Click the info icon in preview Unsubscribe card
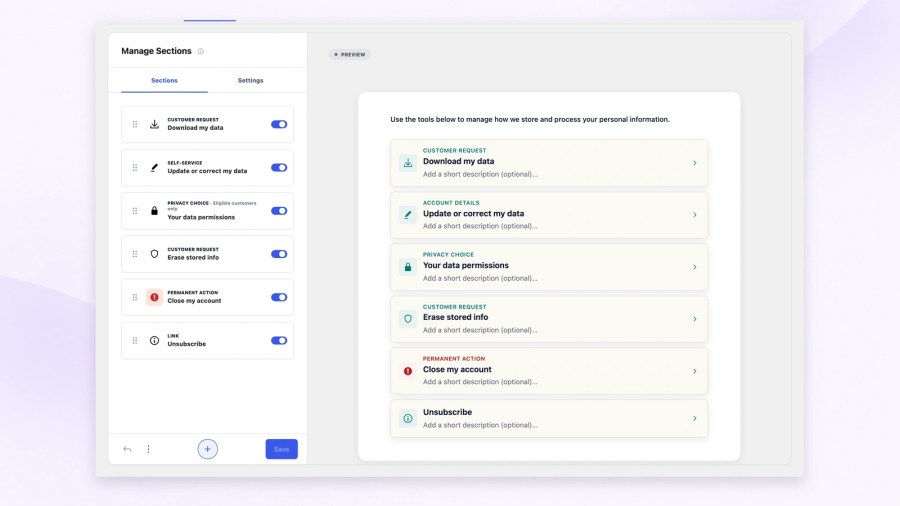 (408, 418)
